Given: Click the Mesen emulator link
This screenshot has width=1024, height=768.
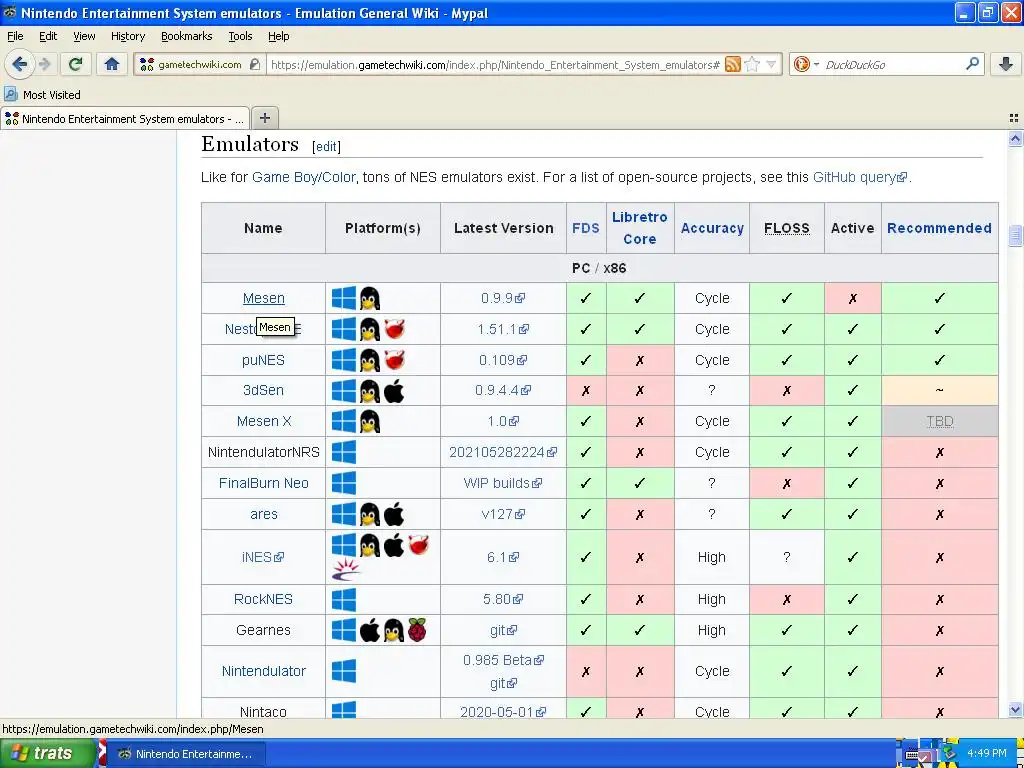Looking at the screenshot, I should (264, 298).
